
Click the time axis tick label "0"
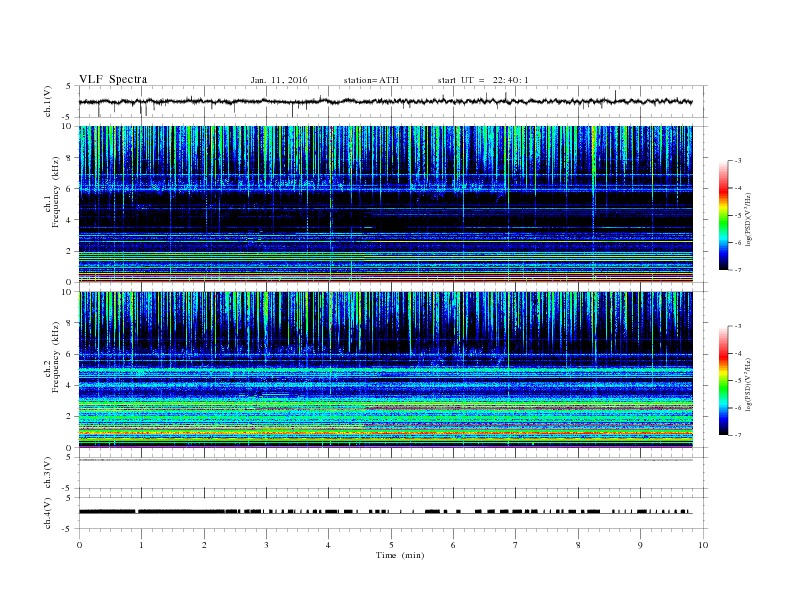[x=79, y=545]
